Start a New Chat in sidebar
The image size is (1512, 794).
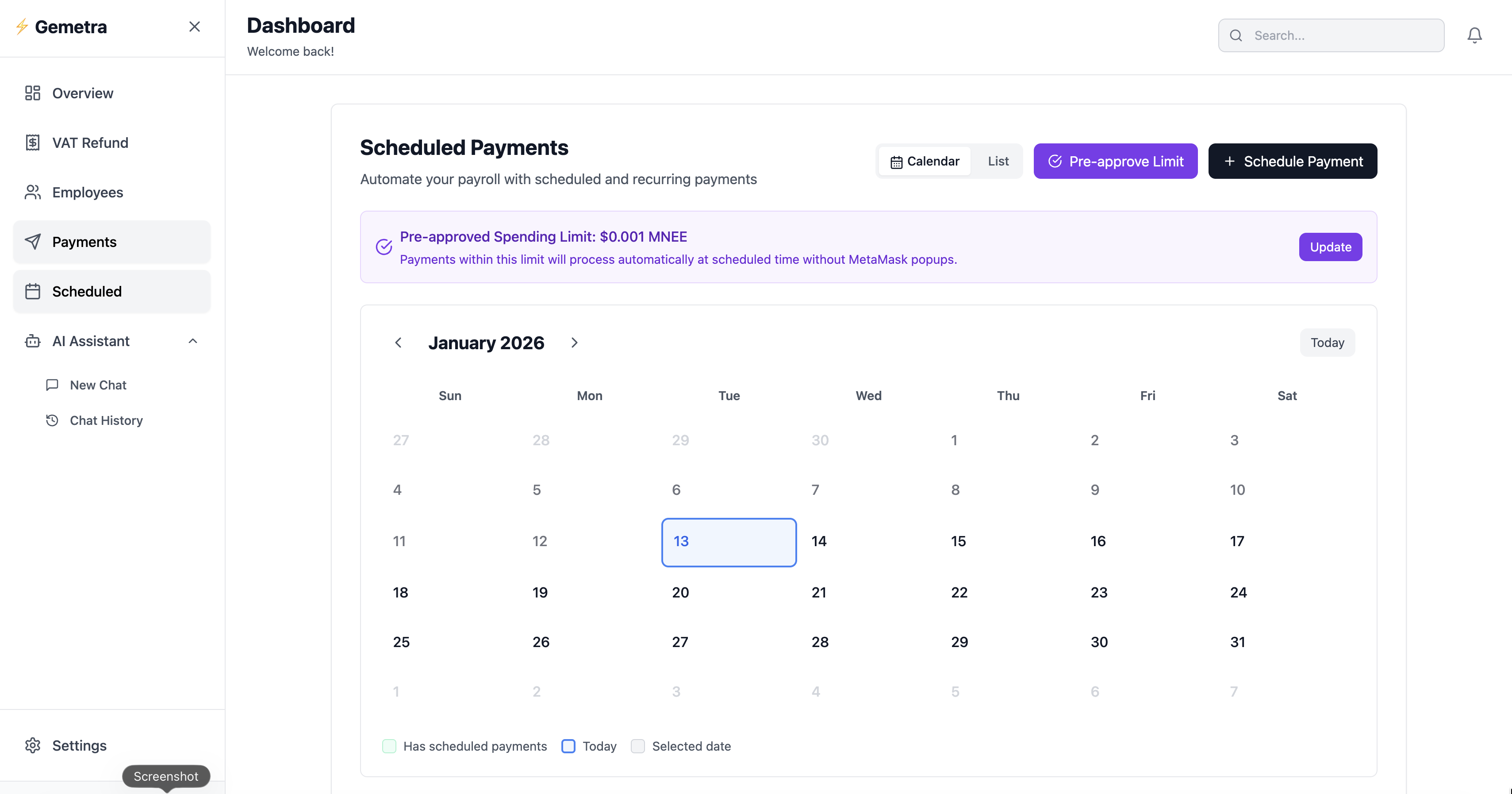[x=97, y=385]
